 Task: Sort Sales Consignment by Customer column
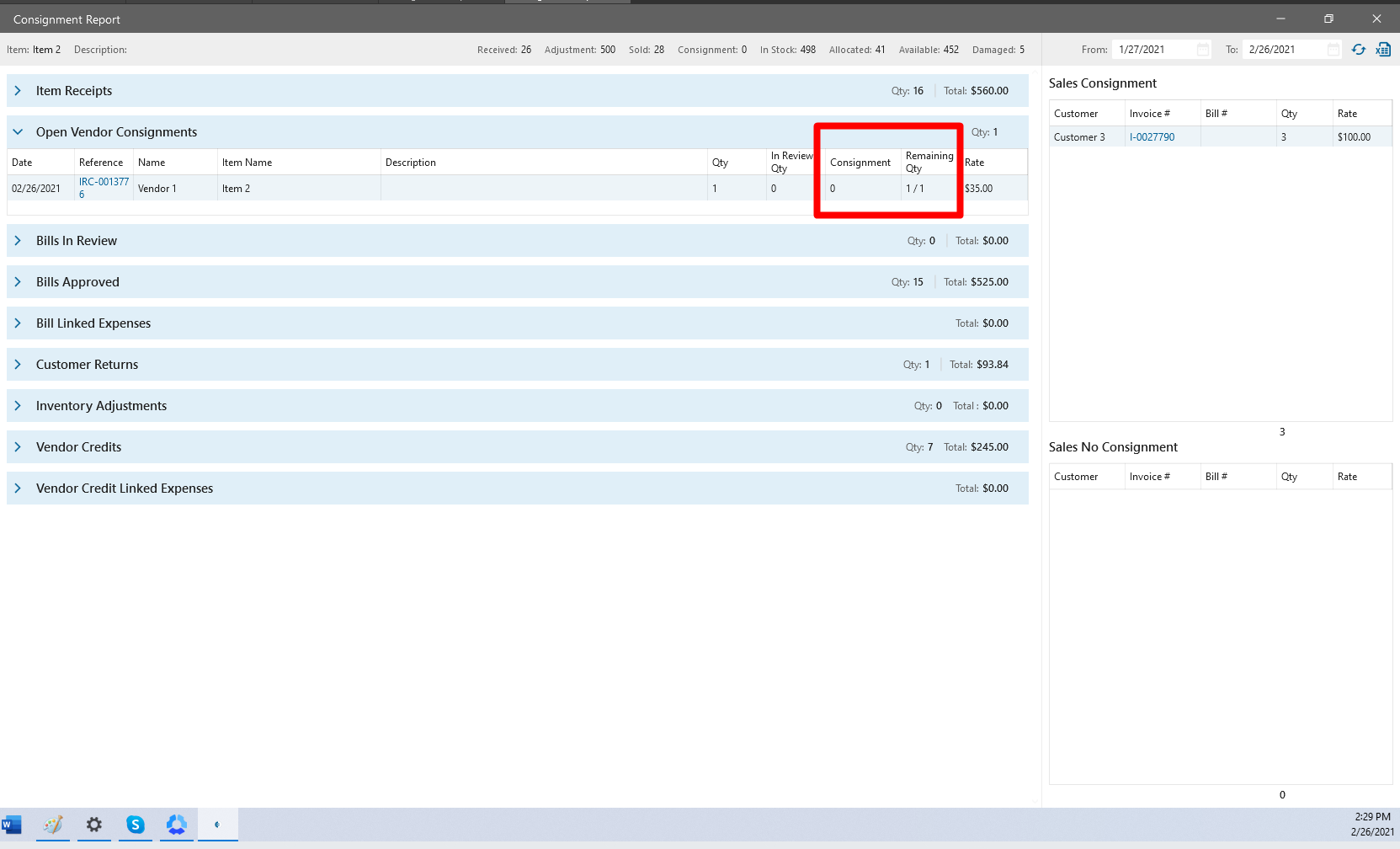click(1087, 114)
